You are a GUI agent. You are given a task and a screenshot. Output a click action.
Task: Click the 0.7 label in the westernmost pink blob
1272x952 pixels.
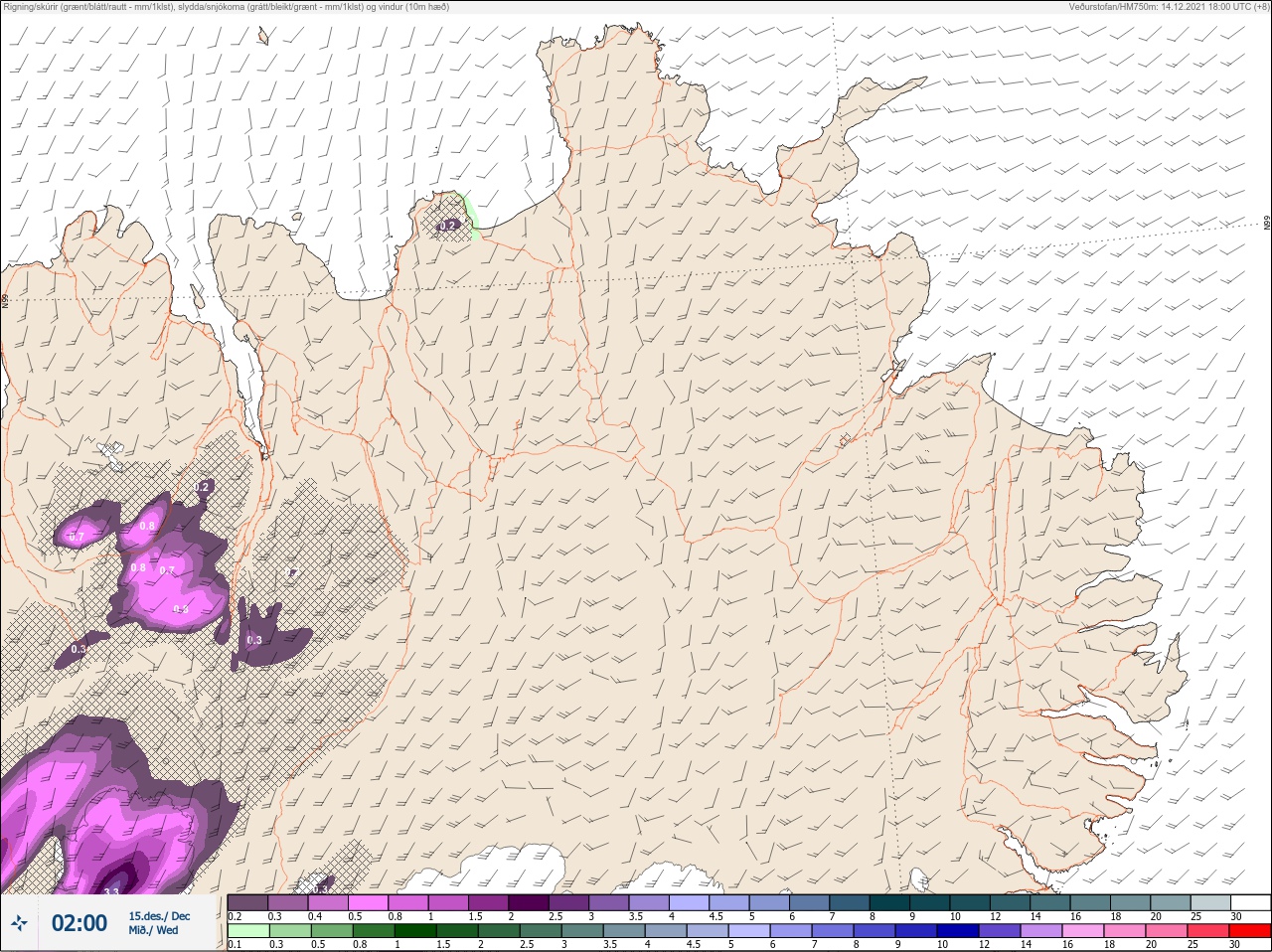click(78, 537)
